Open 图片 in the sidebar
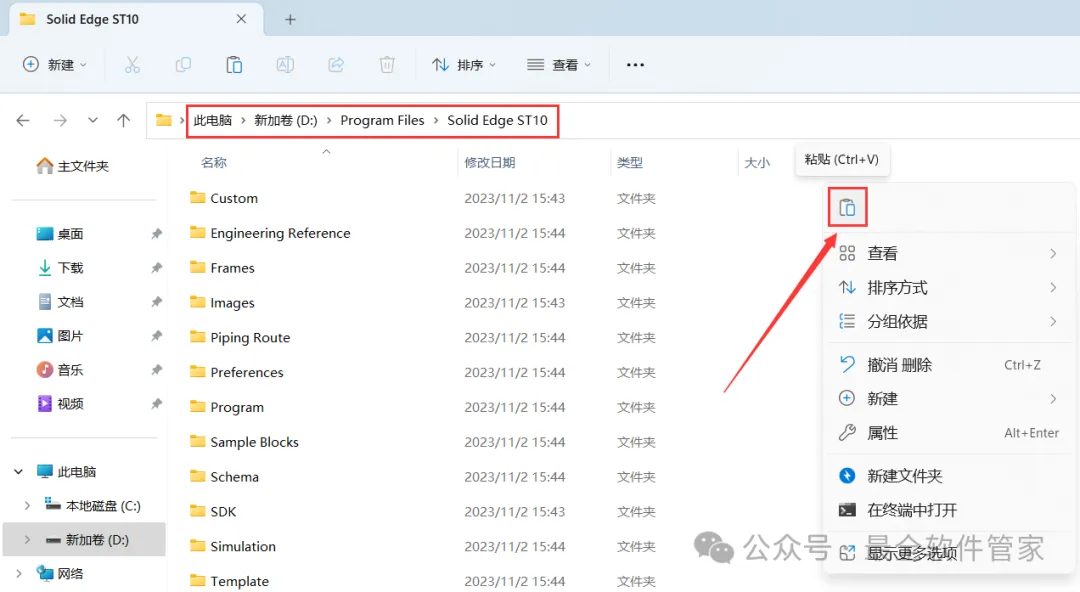This screenshot has height=592, width=1080. click(x=59, y=336)
